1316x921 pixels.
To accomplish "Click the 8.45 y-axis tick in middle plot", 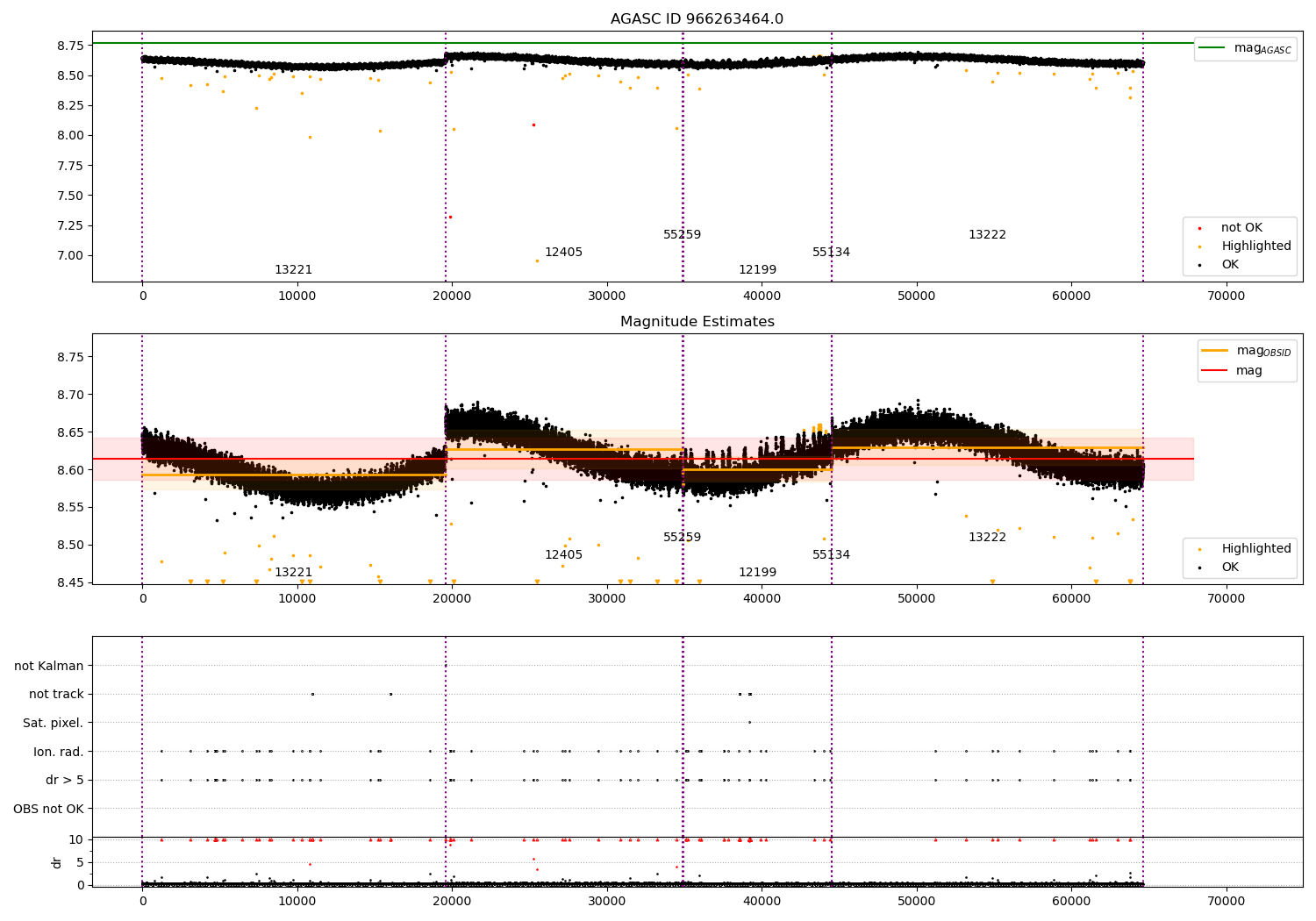I will pyautogui.click(x=70, y=583).
